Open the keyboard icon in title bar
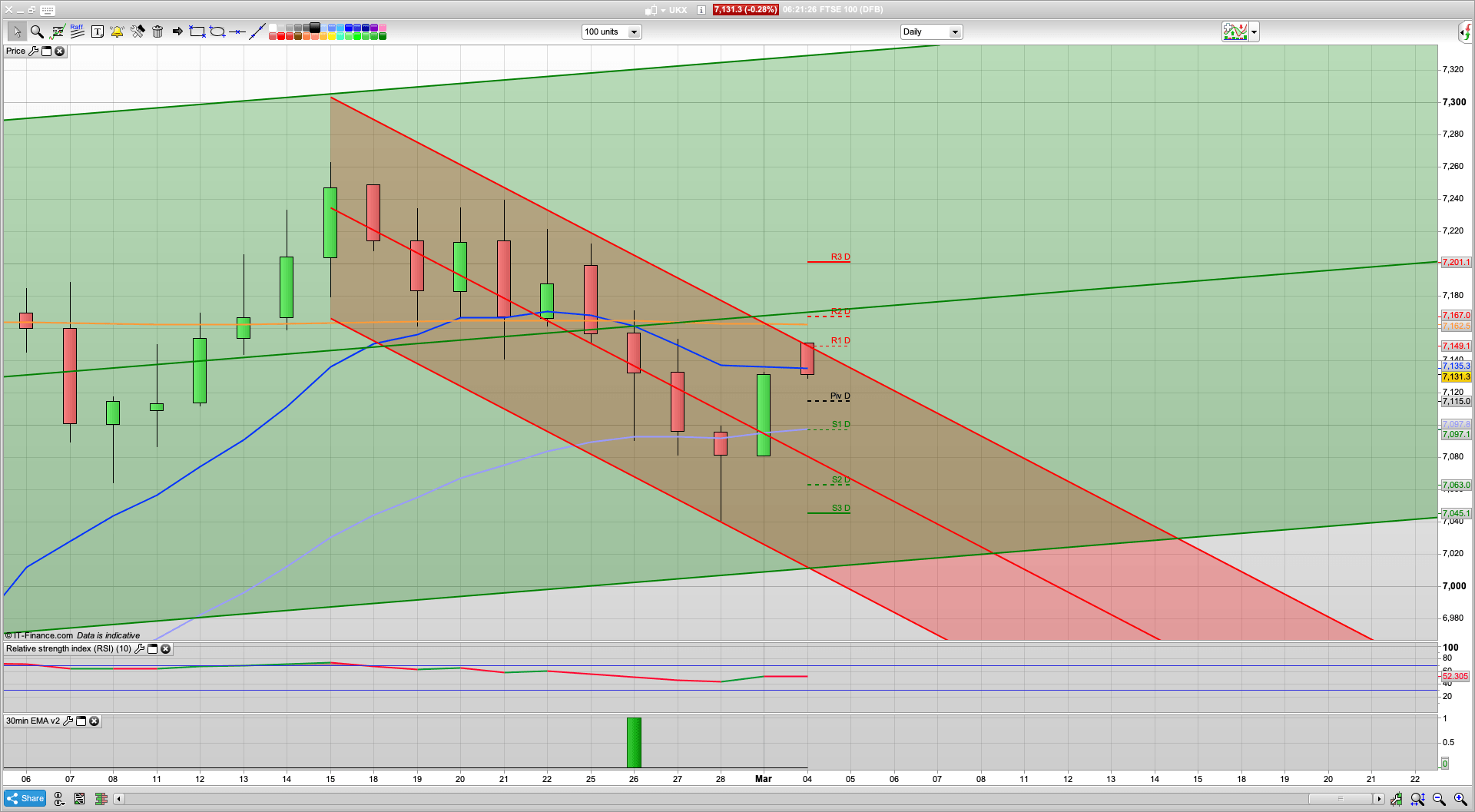Viewport: 1475px width, 812px height. pos(48,10)
